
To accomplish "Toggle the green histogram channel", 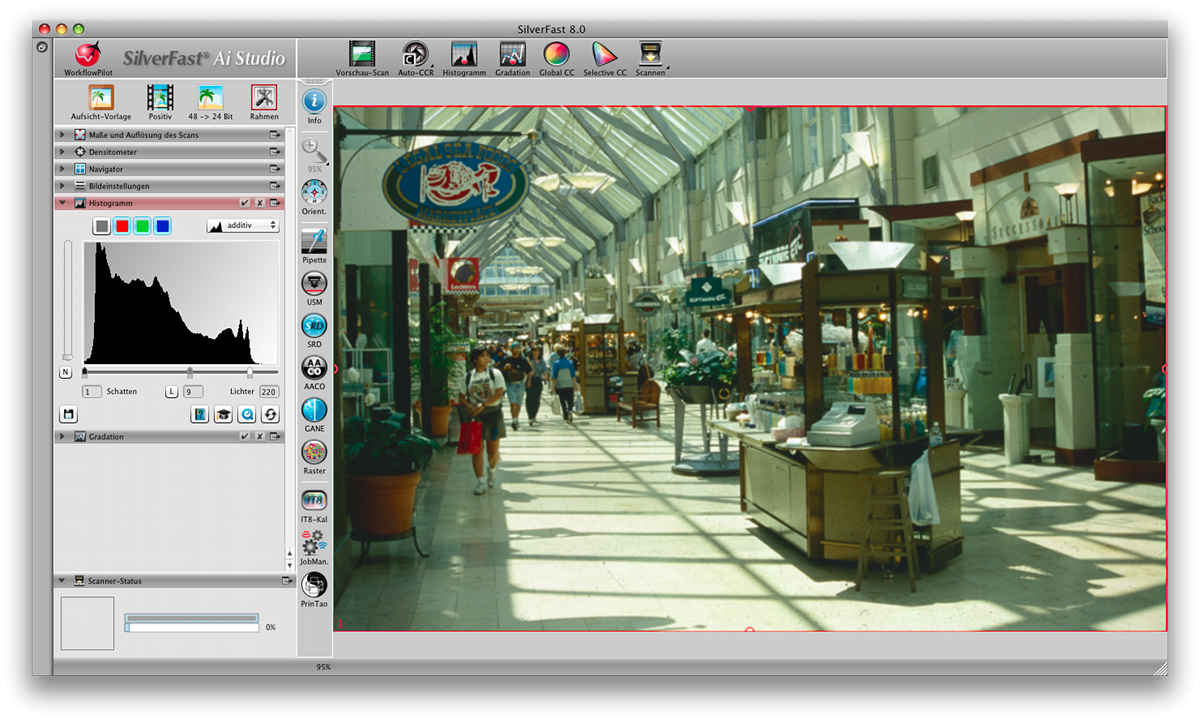I will pyautogui.click(x=142, y=226).
